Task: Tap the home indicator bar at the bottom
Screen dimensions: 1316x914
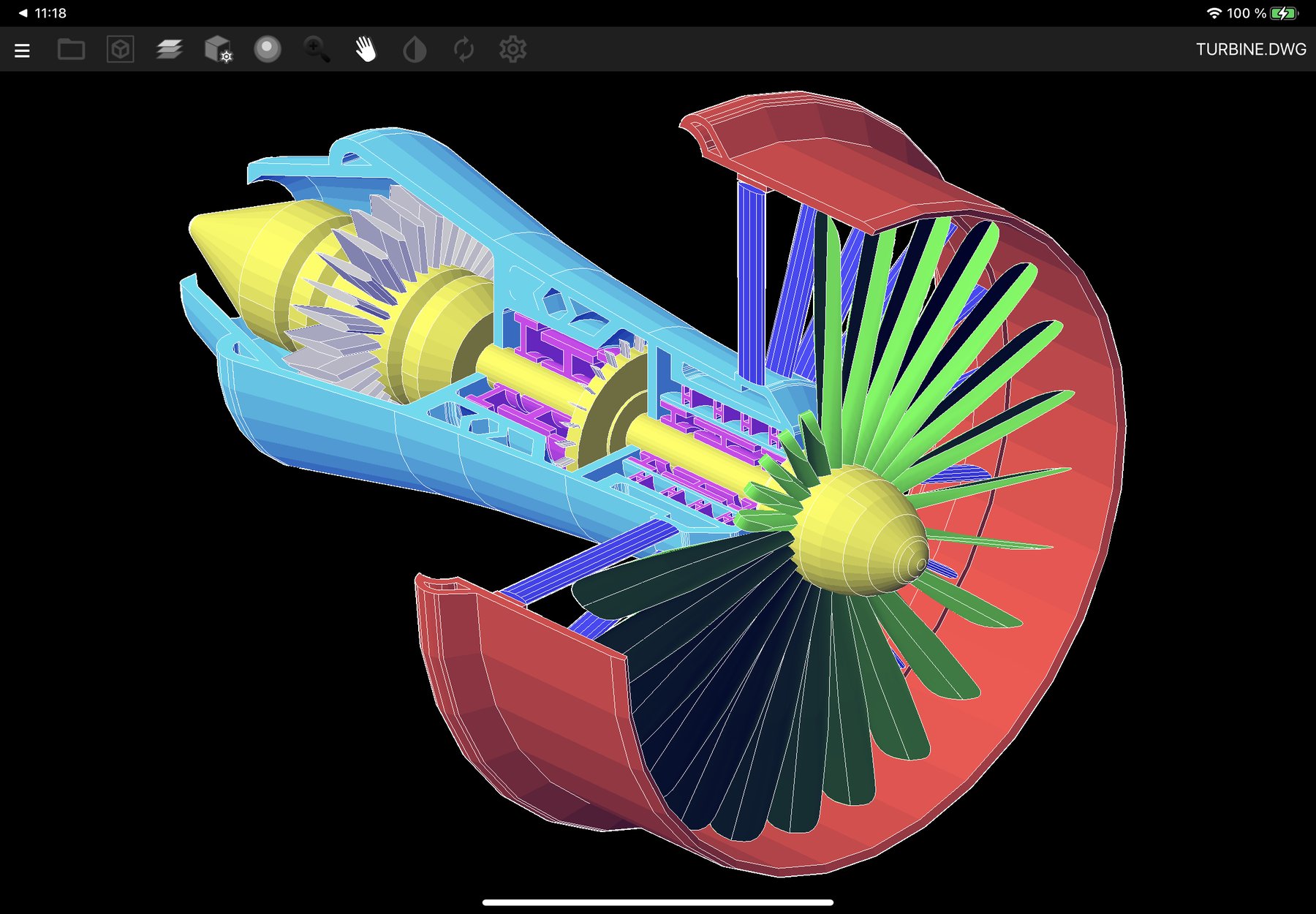Action: click(x=657, y=902)
